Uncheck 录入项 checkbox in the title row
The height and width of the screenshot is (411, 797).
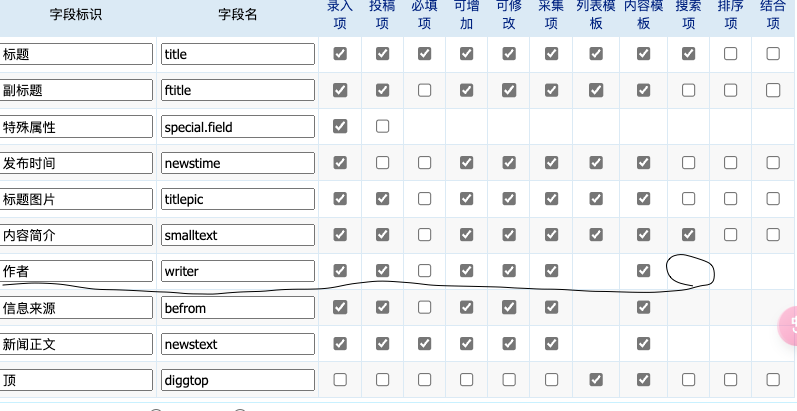(x=340, y=53)
